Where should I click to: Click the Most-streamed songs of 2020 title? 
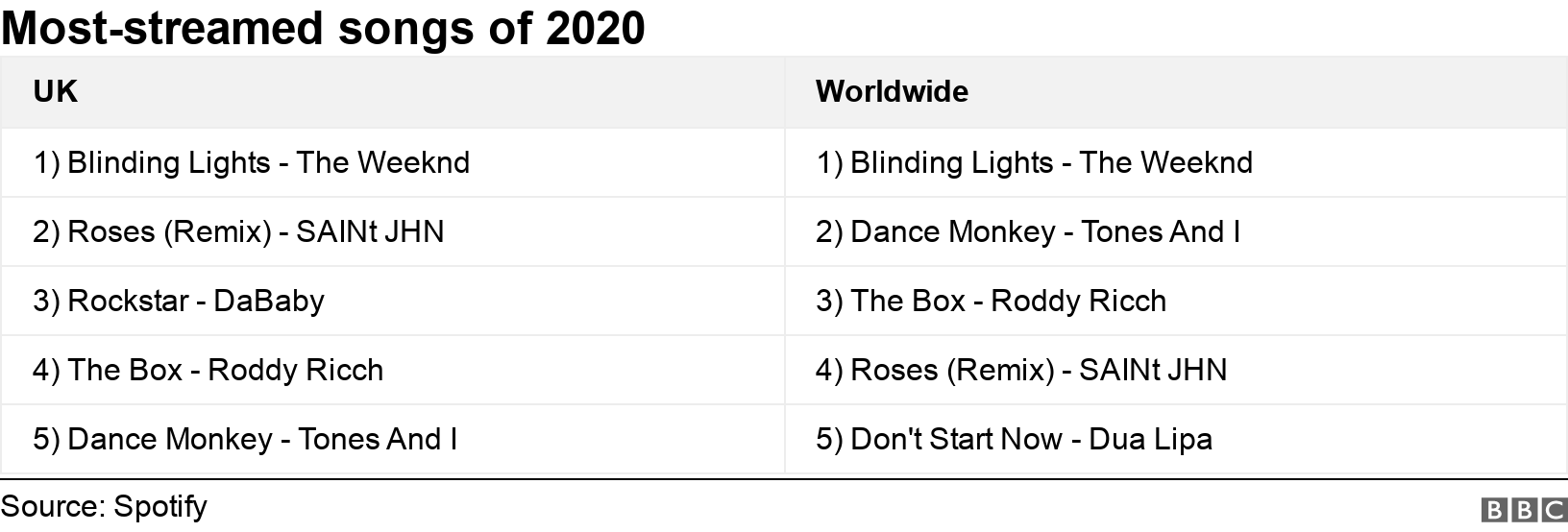323,27
